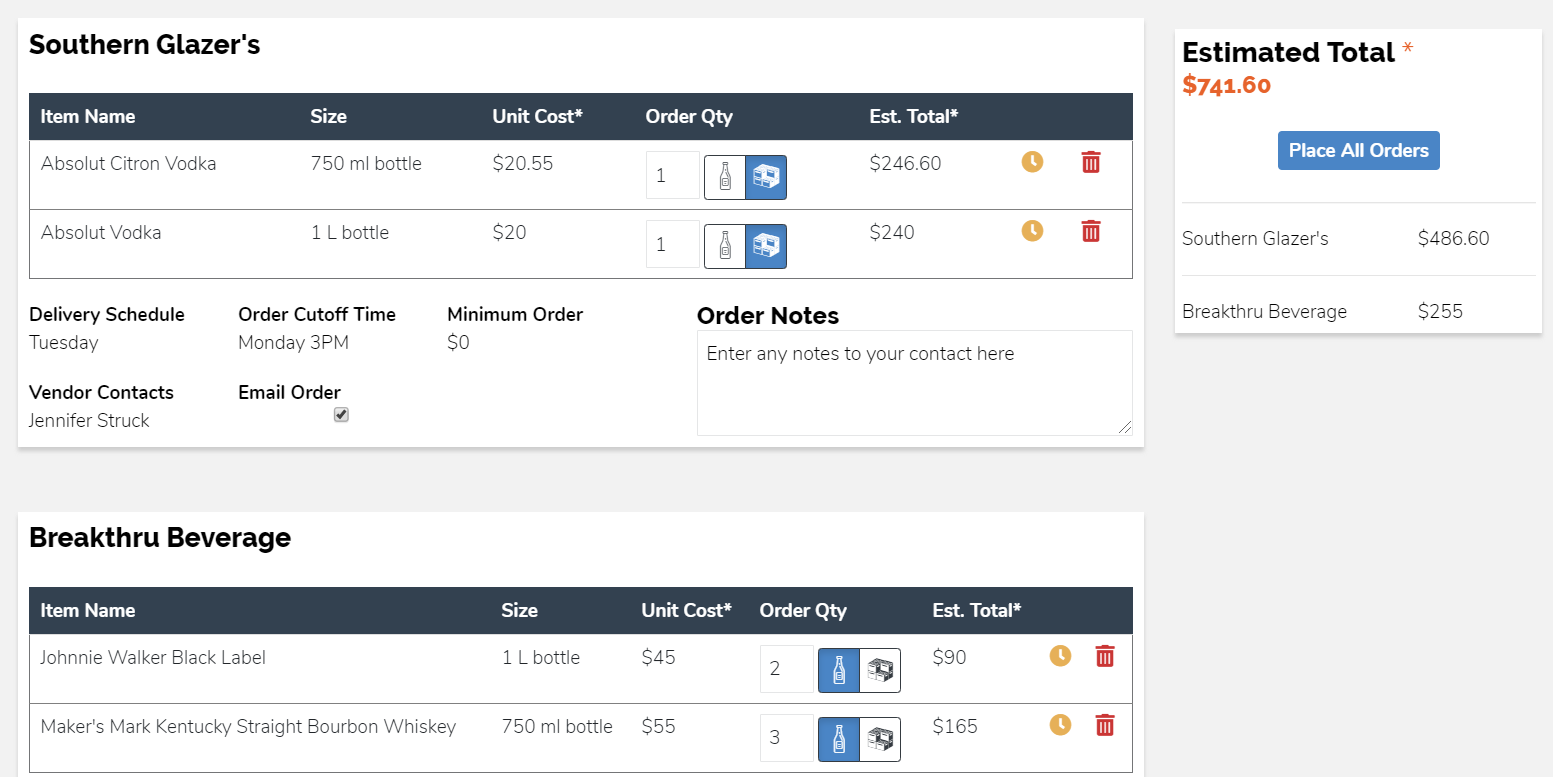Open the price history clock for Absolut Citron Vodka
Image resolution: width=1553 pixels, height=777 pixels.
pos(1032,161)
